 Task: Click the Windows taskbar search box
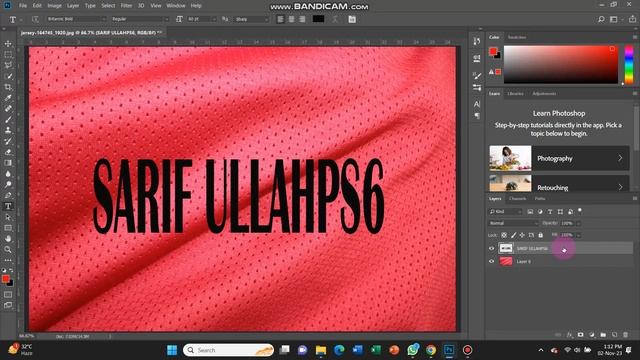[x=229, y=350]
